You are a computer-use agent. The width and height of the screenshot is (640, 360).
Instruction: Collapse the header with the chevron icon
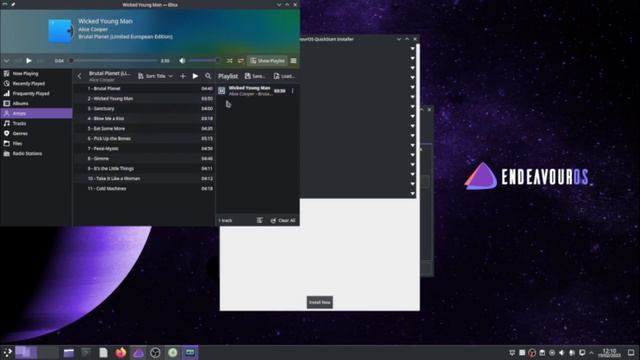tap(7, 61)
